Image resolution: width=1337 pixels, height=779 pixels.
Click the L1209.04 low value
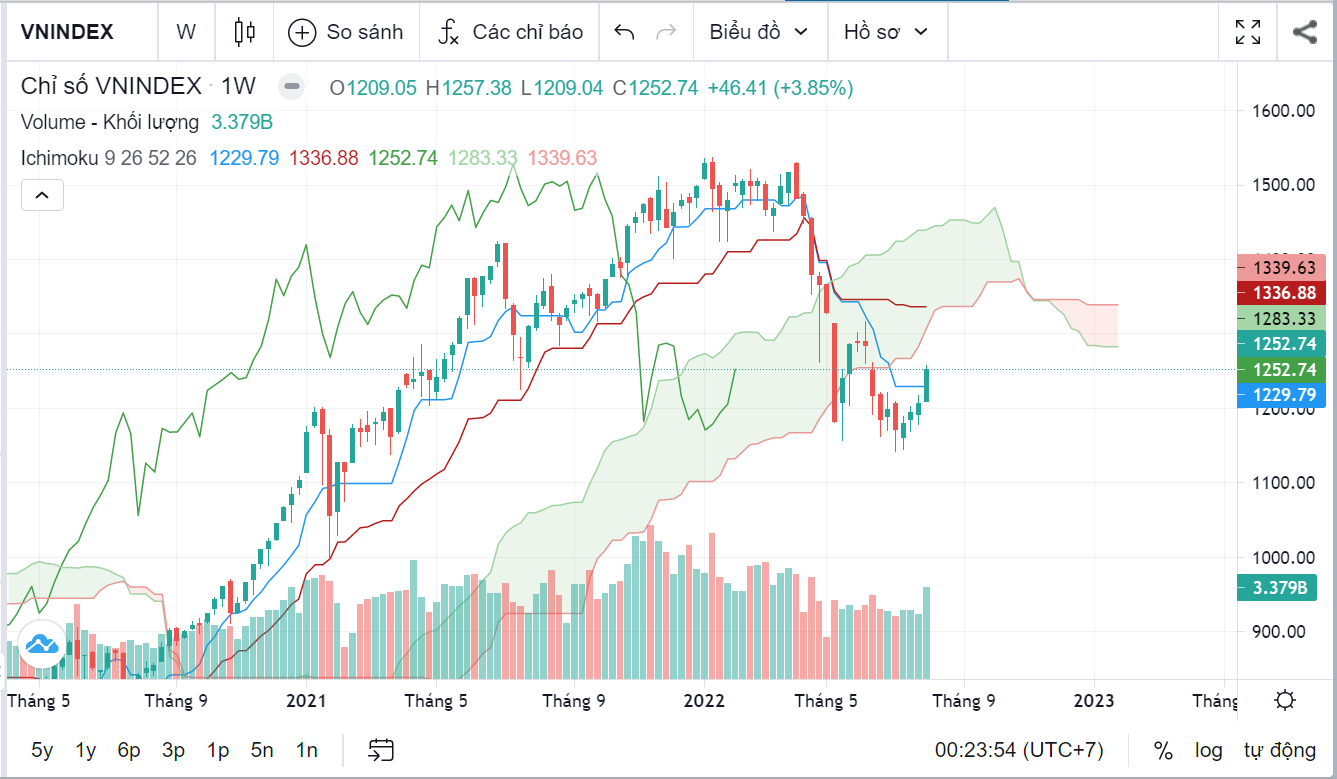click(x=562, y=88)
